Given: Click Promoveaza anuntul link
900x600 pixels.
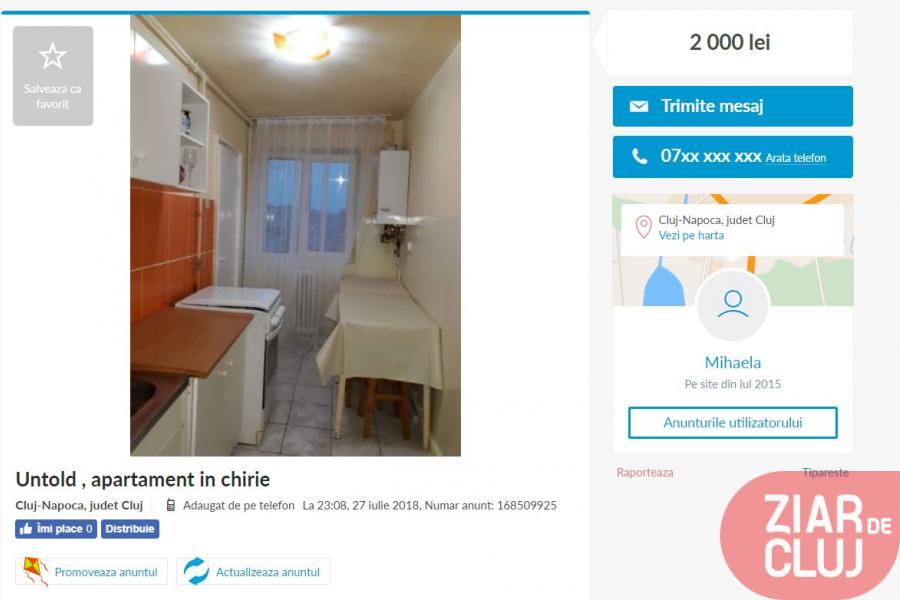Looking at the screenshot, I should pos(106,572).
